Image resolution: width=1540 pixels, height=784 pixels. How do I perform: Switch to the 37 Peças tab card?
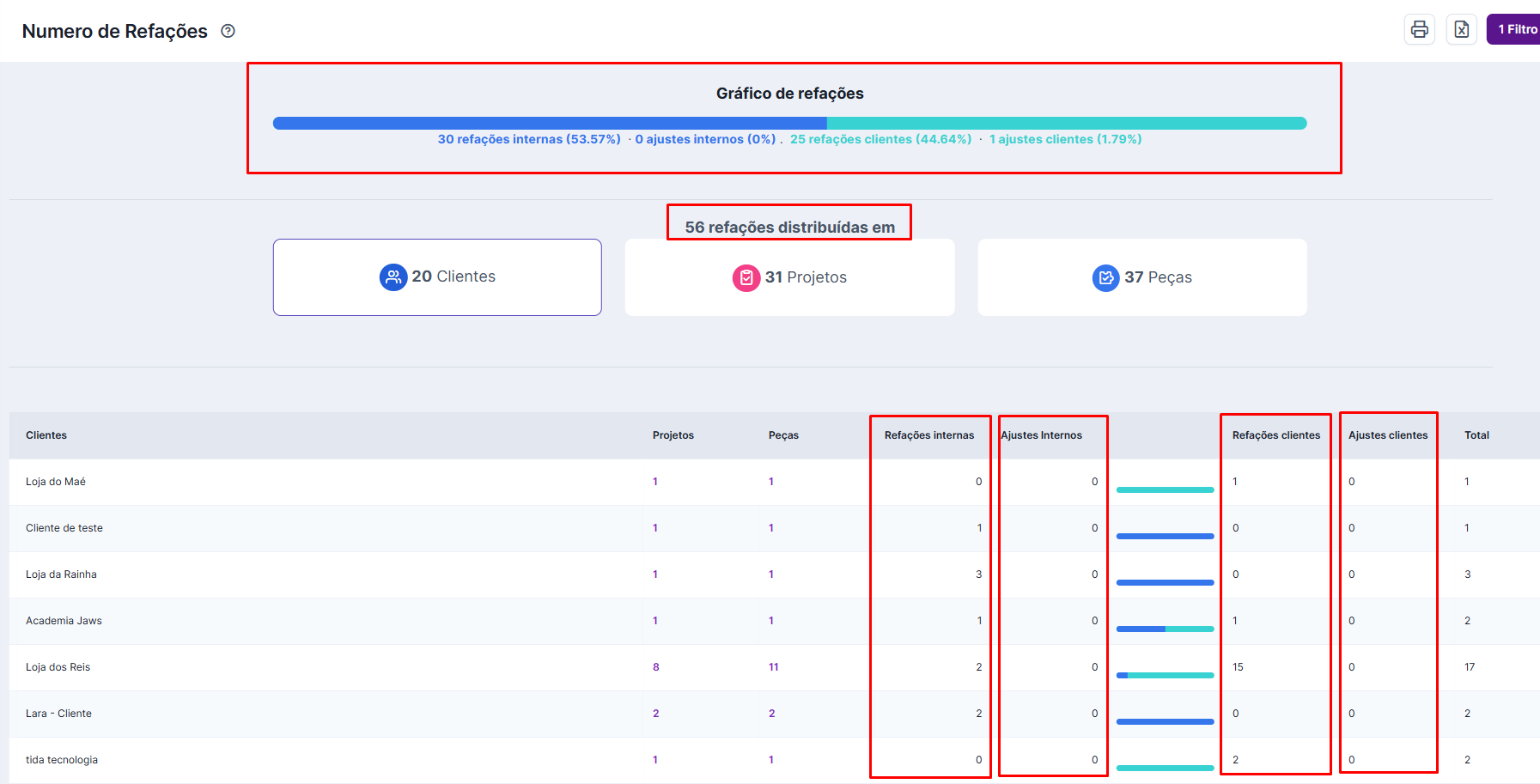[x=1141, y=277]
